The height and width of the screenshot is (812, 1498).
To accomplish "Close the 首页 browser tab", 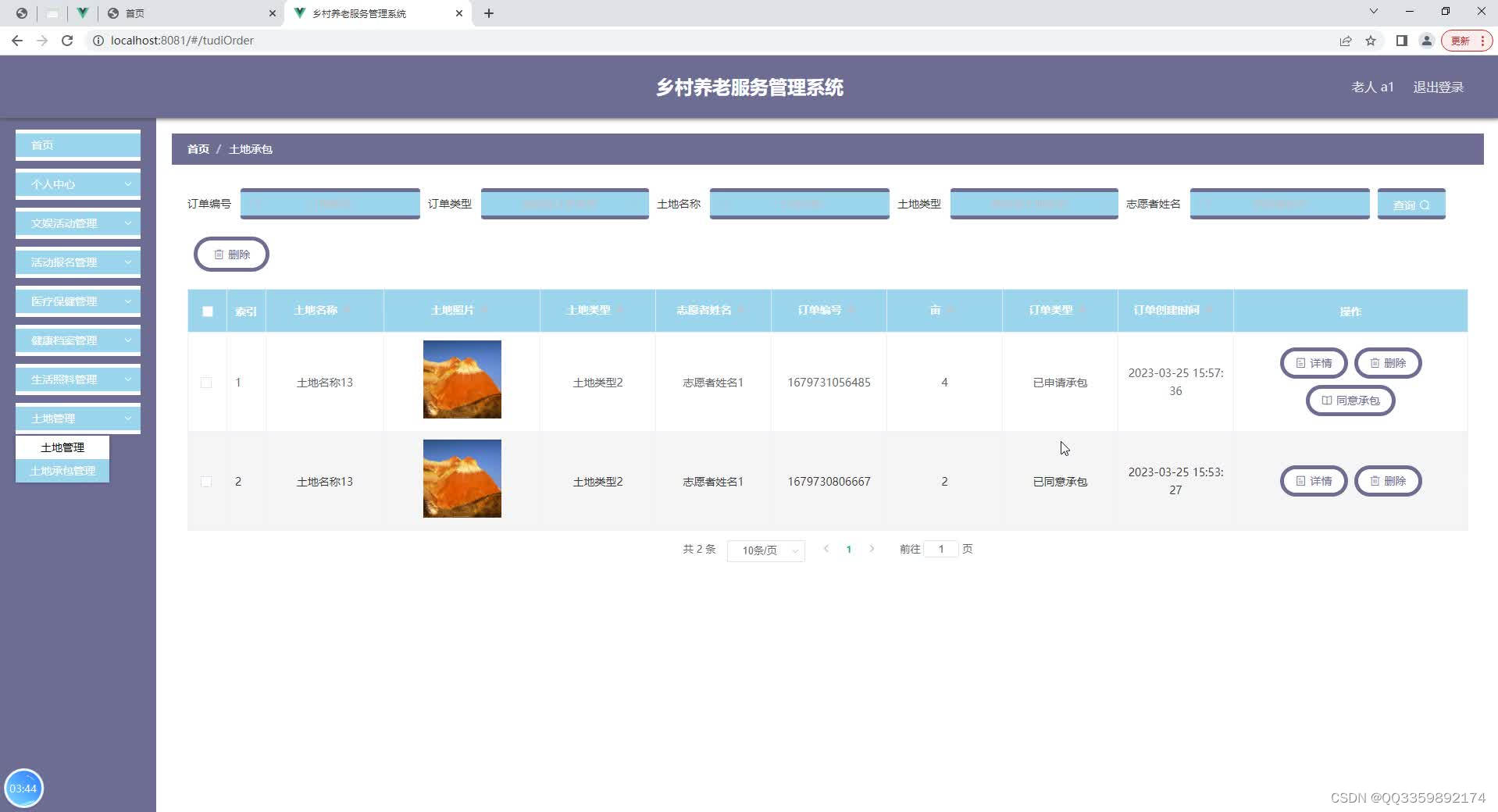I will click(x=273, y=13).
